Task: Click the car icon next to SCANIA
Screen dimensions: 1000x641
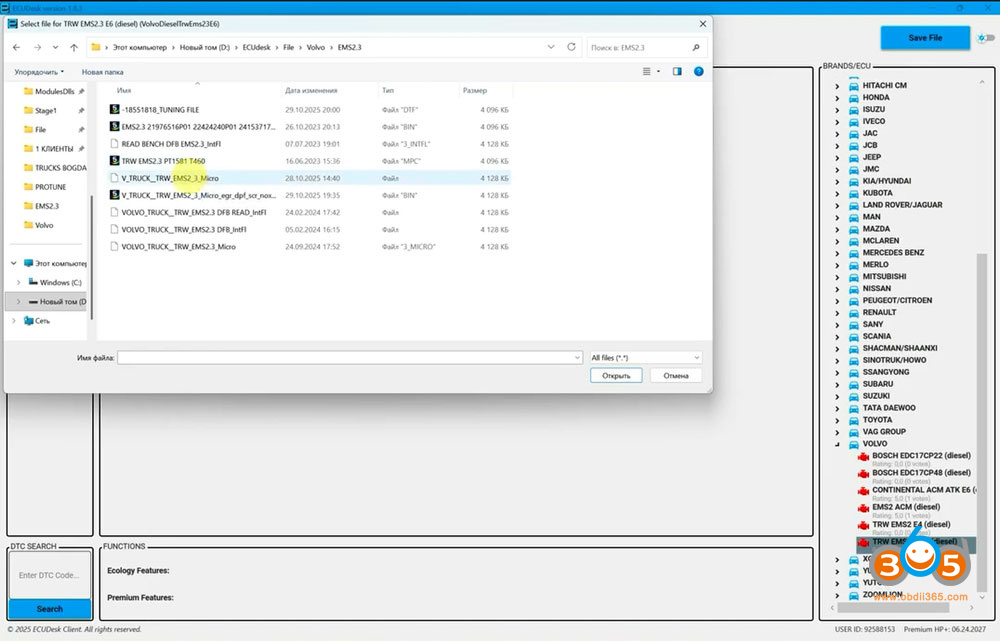Action: (x=853, y=336)
